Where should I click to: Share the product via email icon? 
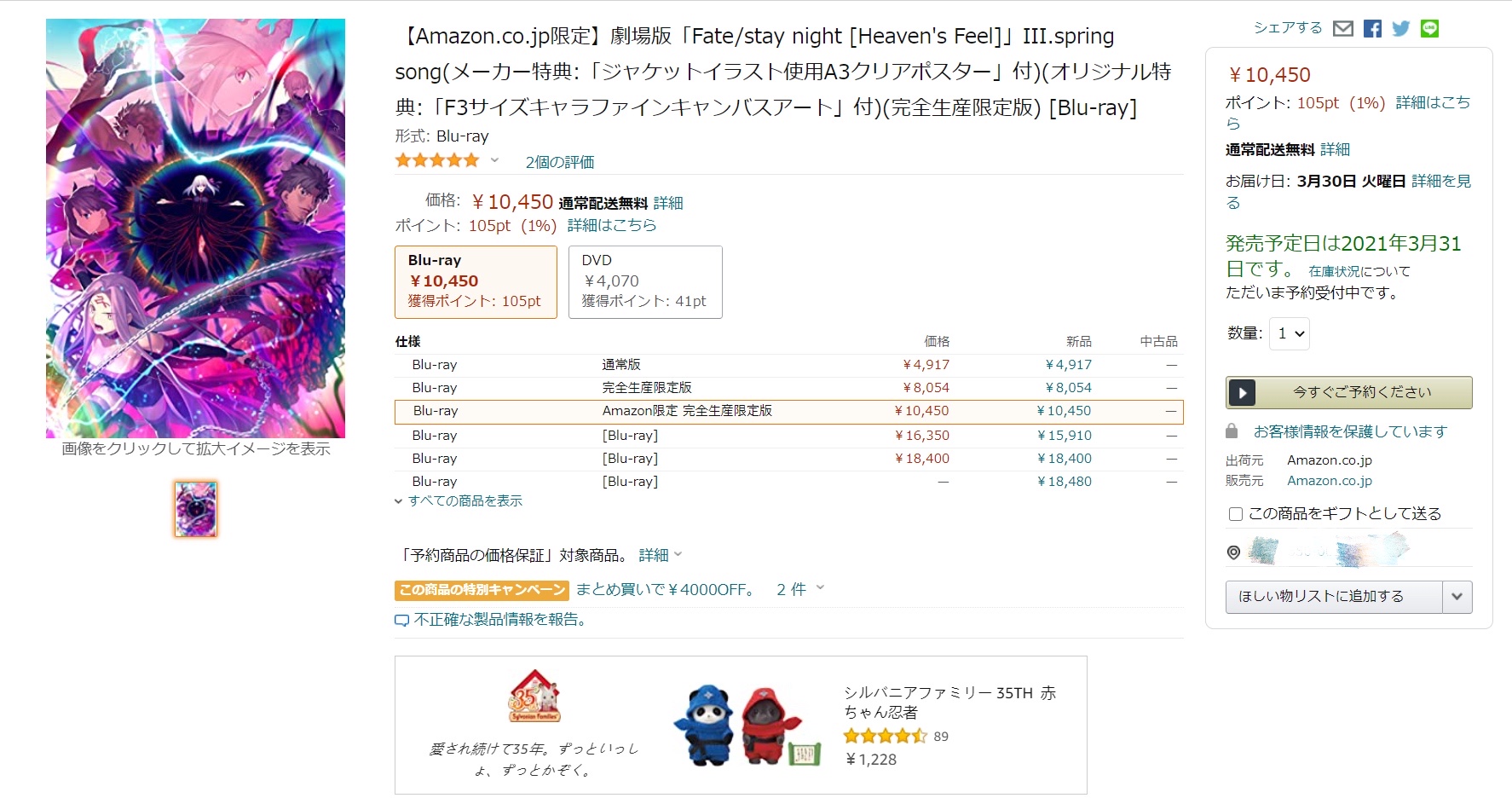click(1343, 29)
